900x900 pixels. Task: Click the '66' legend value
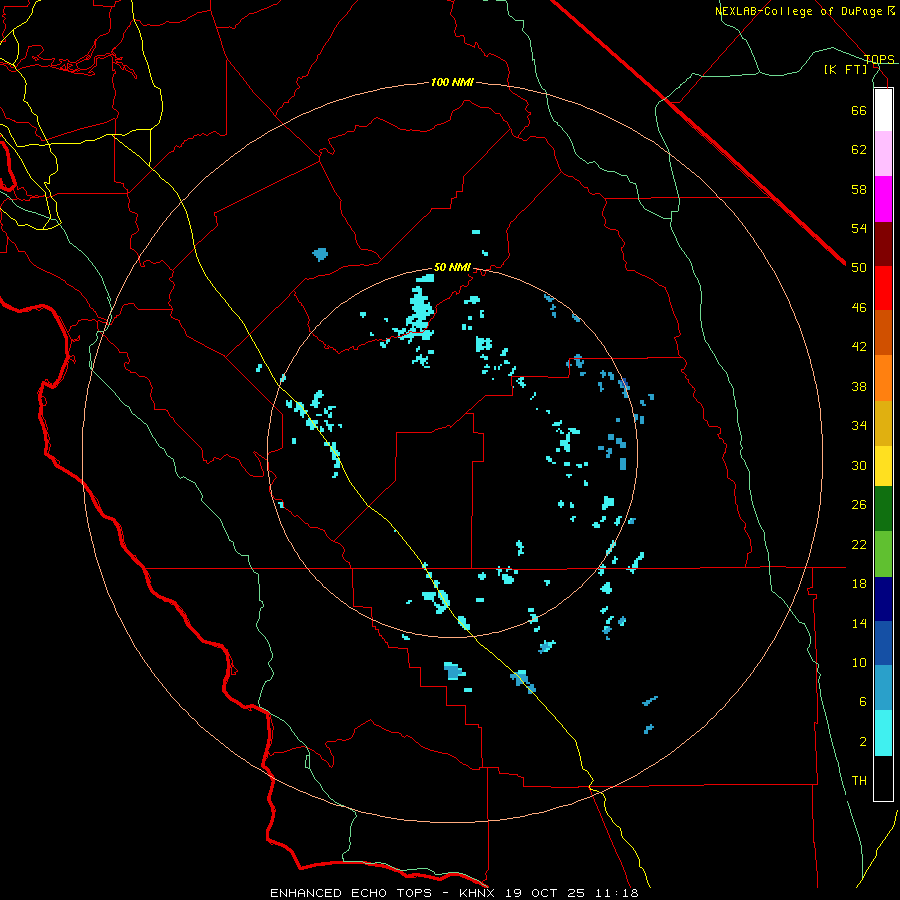pyautogui.click(x=859, y=110)
